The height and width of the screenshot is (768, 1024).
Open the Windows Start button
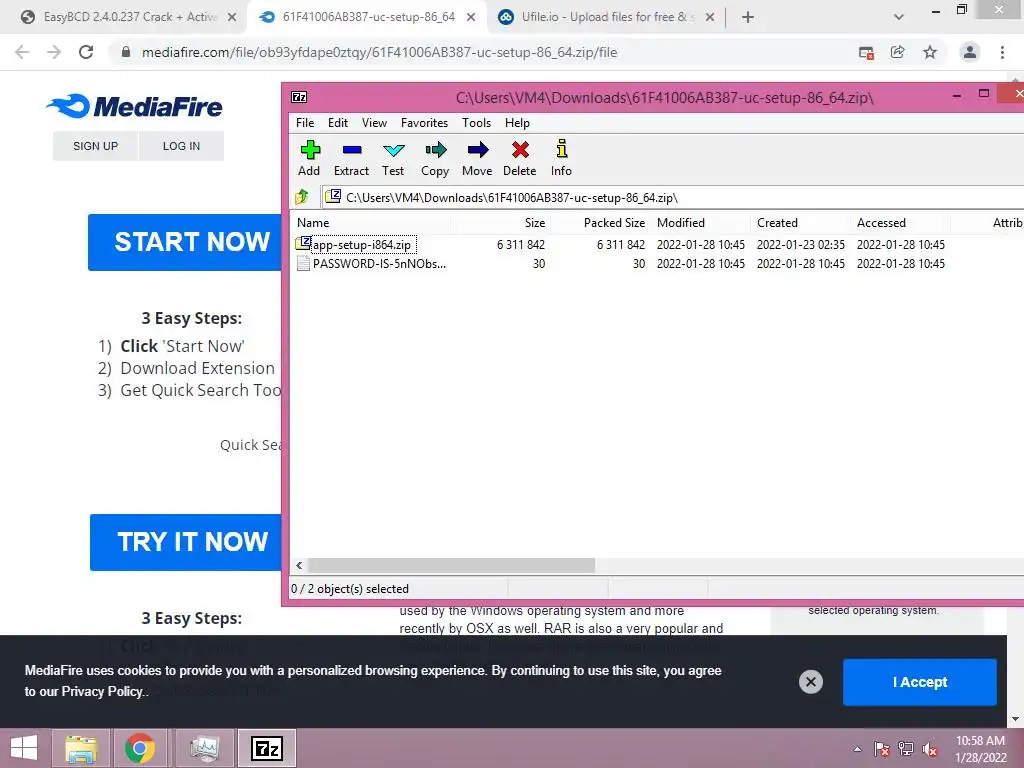click(24, 748)
